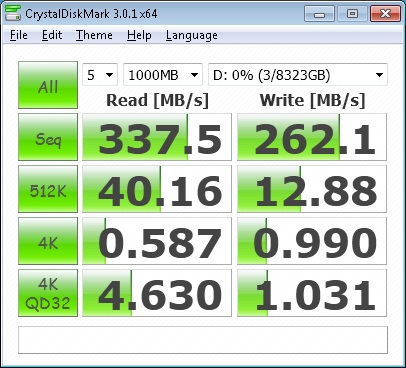This screenshot has height=368, width=406.
Task: Select the Seq write result 262.1
Action: [x=312, y=137]
